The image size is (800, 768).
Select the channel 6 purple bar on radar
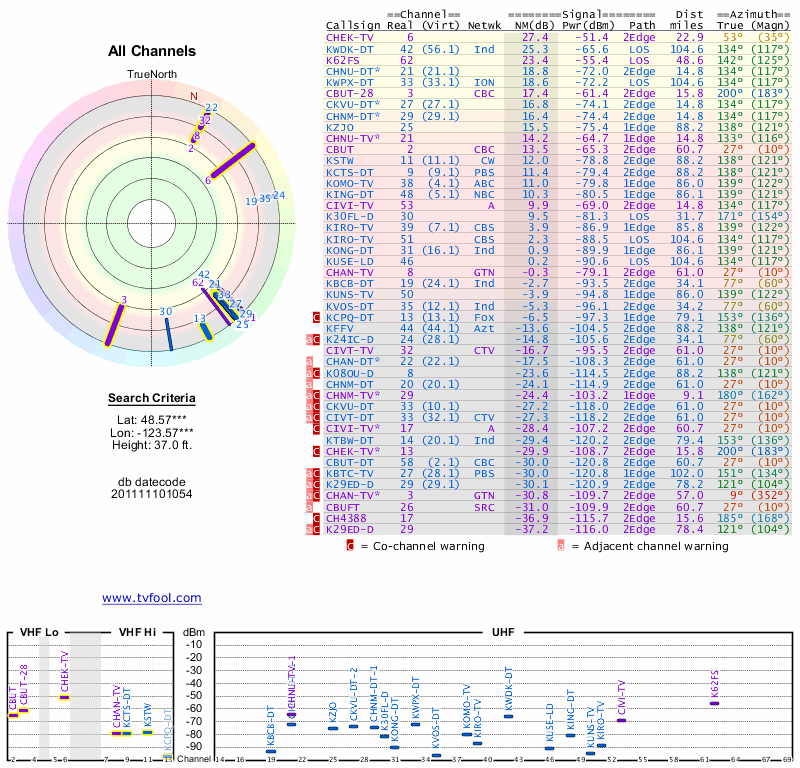tap(231, 162)
